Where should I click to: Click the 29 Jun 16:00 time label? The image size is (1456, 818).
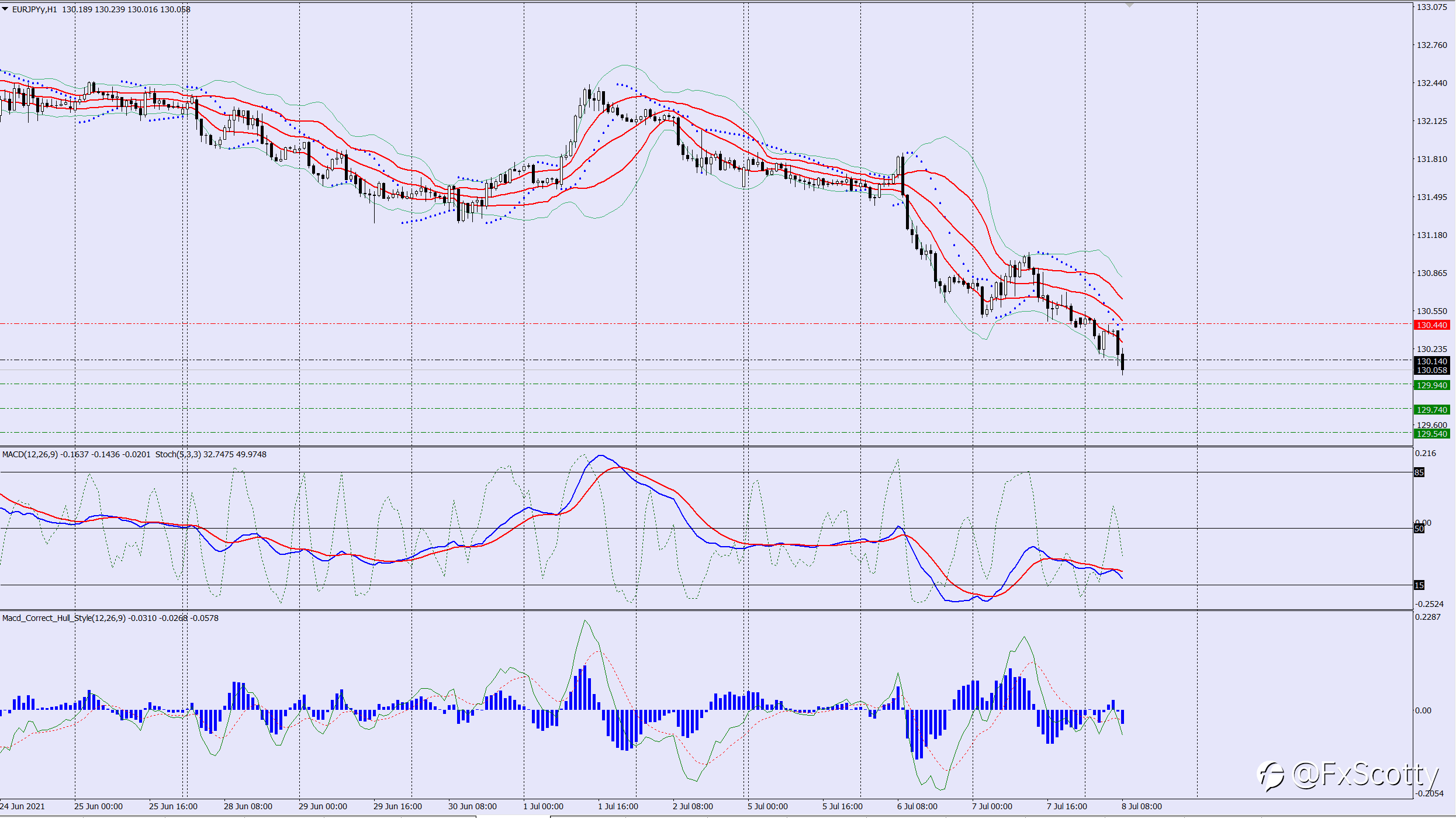click(x=397, y=806)
